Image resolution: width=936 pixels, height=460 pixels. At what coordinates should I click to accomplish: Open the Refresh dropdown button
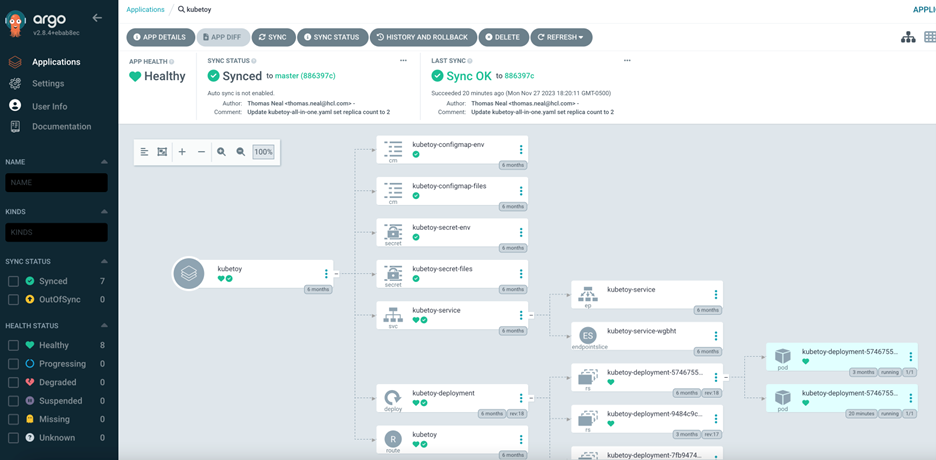click(x=561, y=37)
